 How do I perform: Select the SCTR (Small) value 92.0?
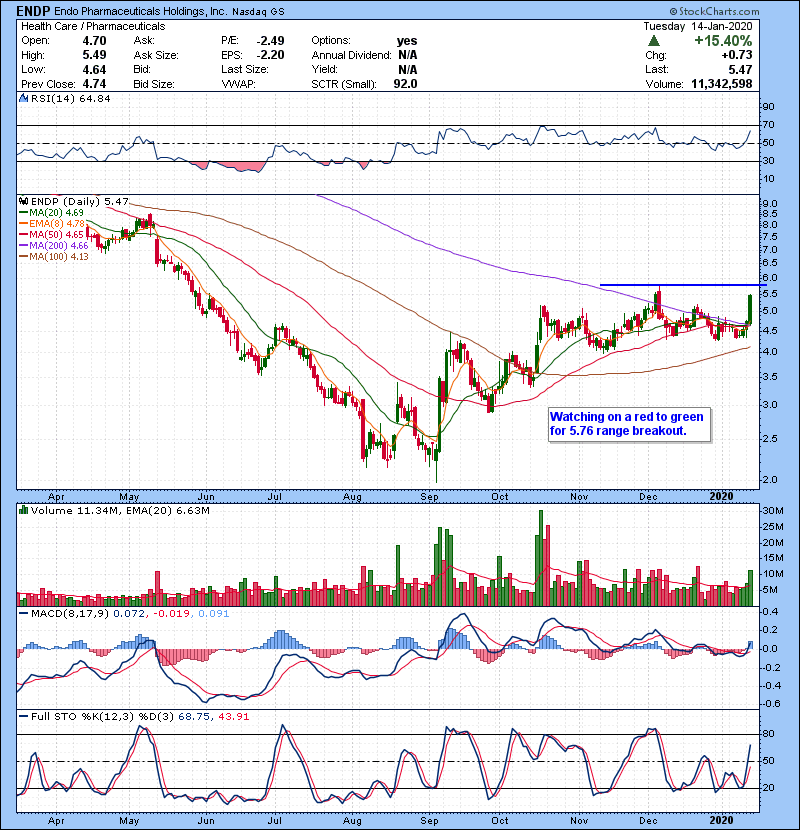405,84
